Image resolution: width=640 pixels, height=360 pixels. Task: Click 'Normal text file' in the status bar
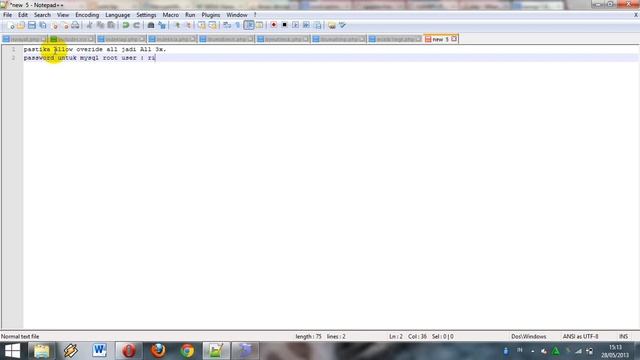click(20, 336)
